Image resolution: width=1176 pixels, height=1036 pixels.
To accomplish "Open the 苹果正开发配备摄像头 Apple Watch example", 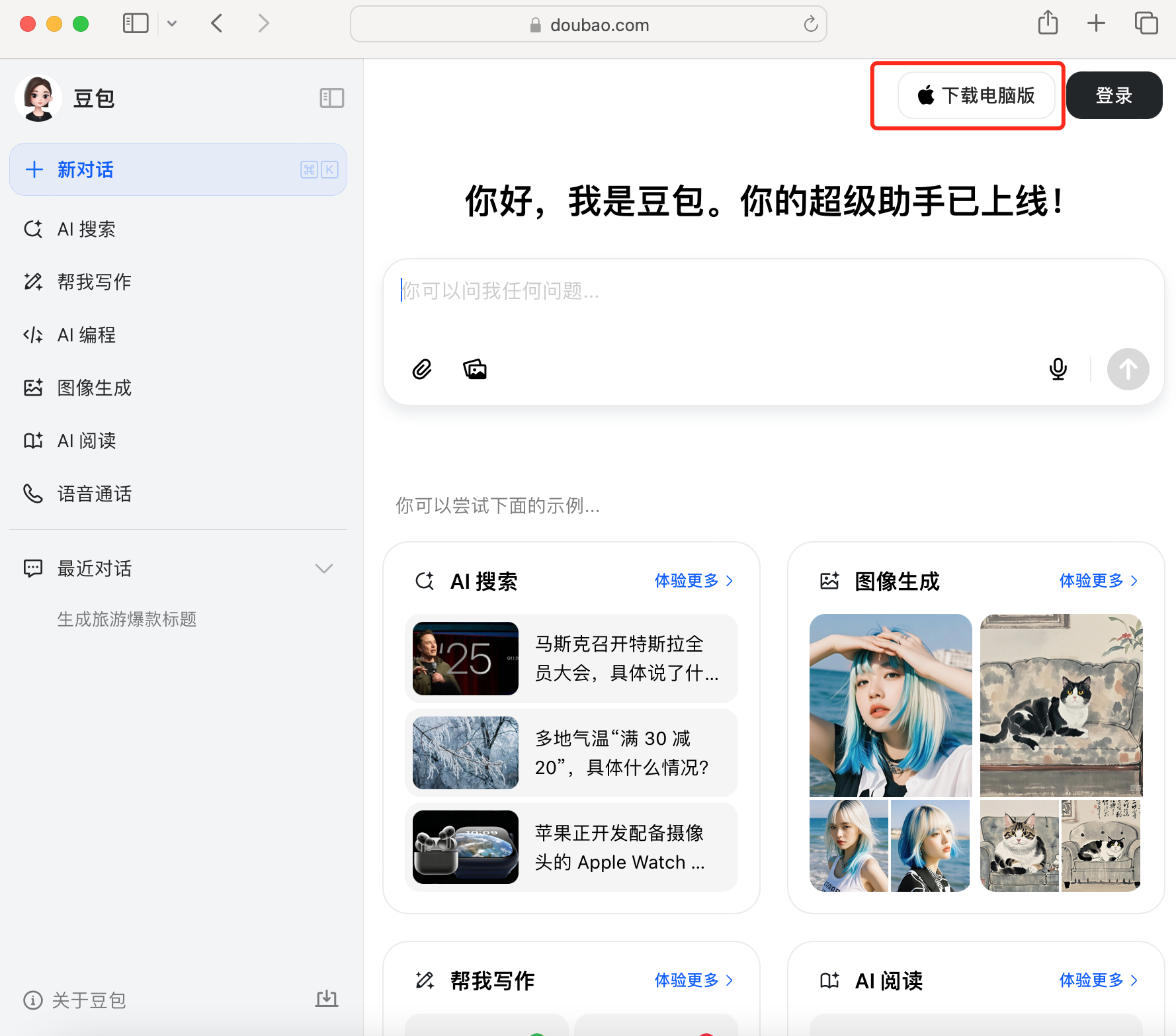I will click(x=571, y=847).
